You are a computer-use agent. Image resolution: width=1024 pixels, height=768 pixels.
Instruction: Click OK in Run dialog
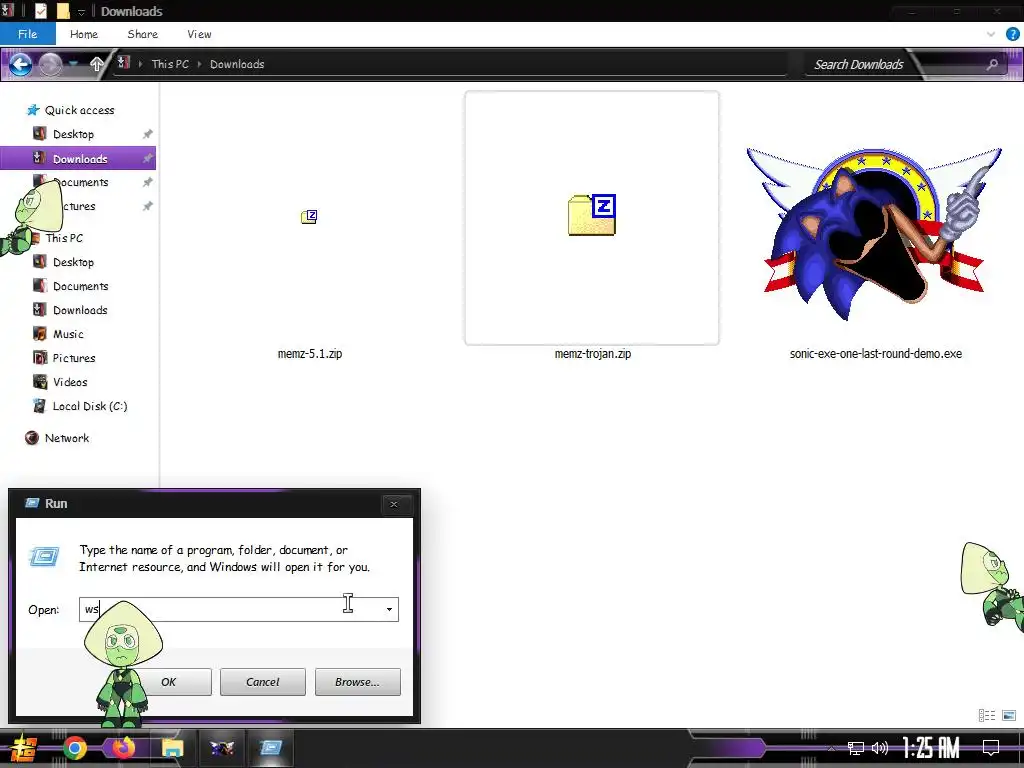pyautogui.click(x=168, y=682)
